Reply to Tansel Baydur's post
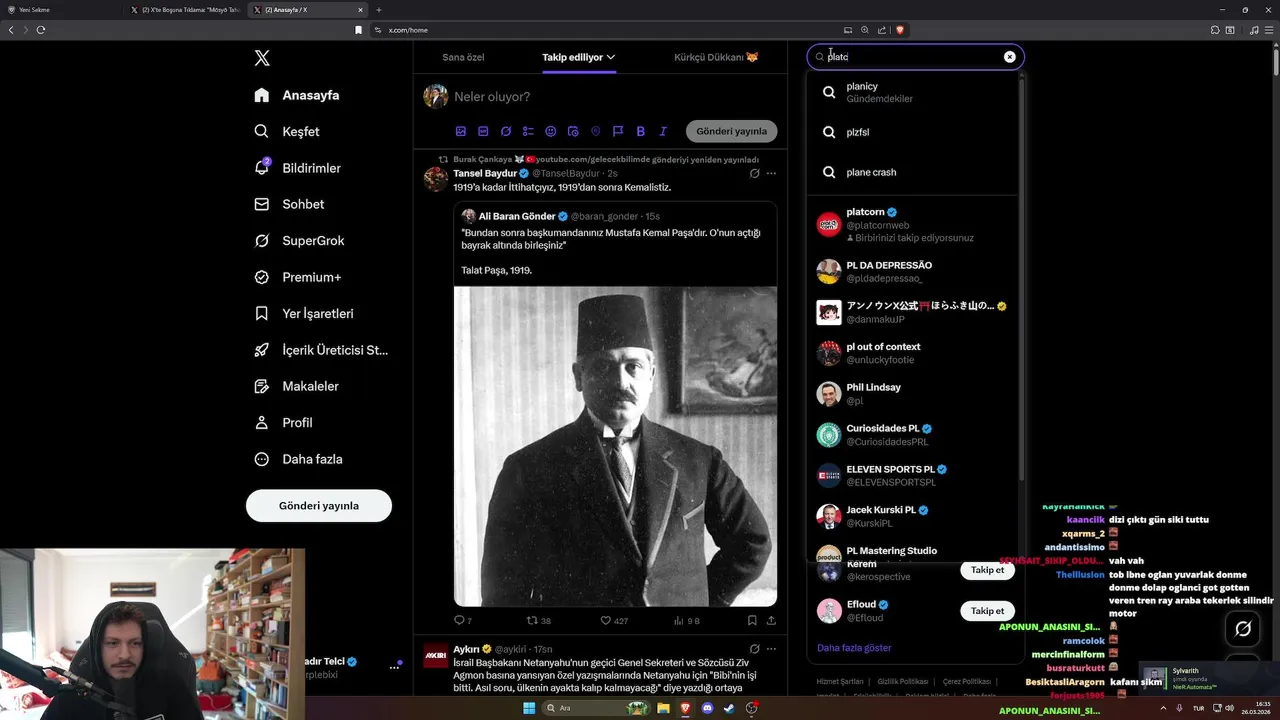The image size is (1280, 720). pos(462,620)
